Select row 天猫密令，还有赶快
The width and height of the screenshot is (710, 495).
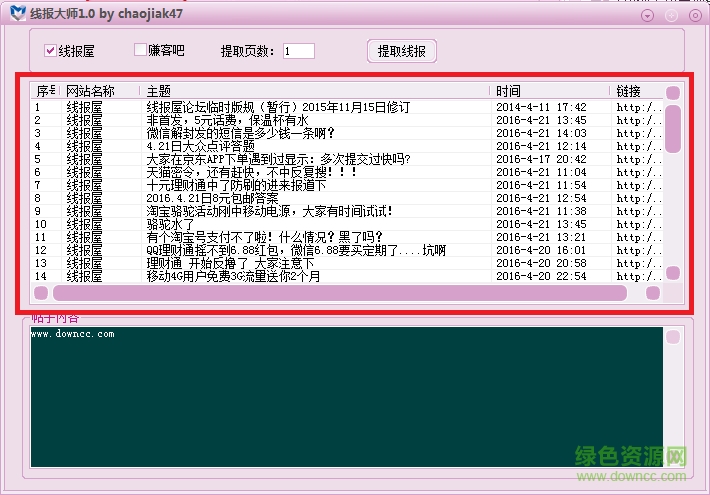click(x=347, y=172)
